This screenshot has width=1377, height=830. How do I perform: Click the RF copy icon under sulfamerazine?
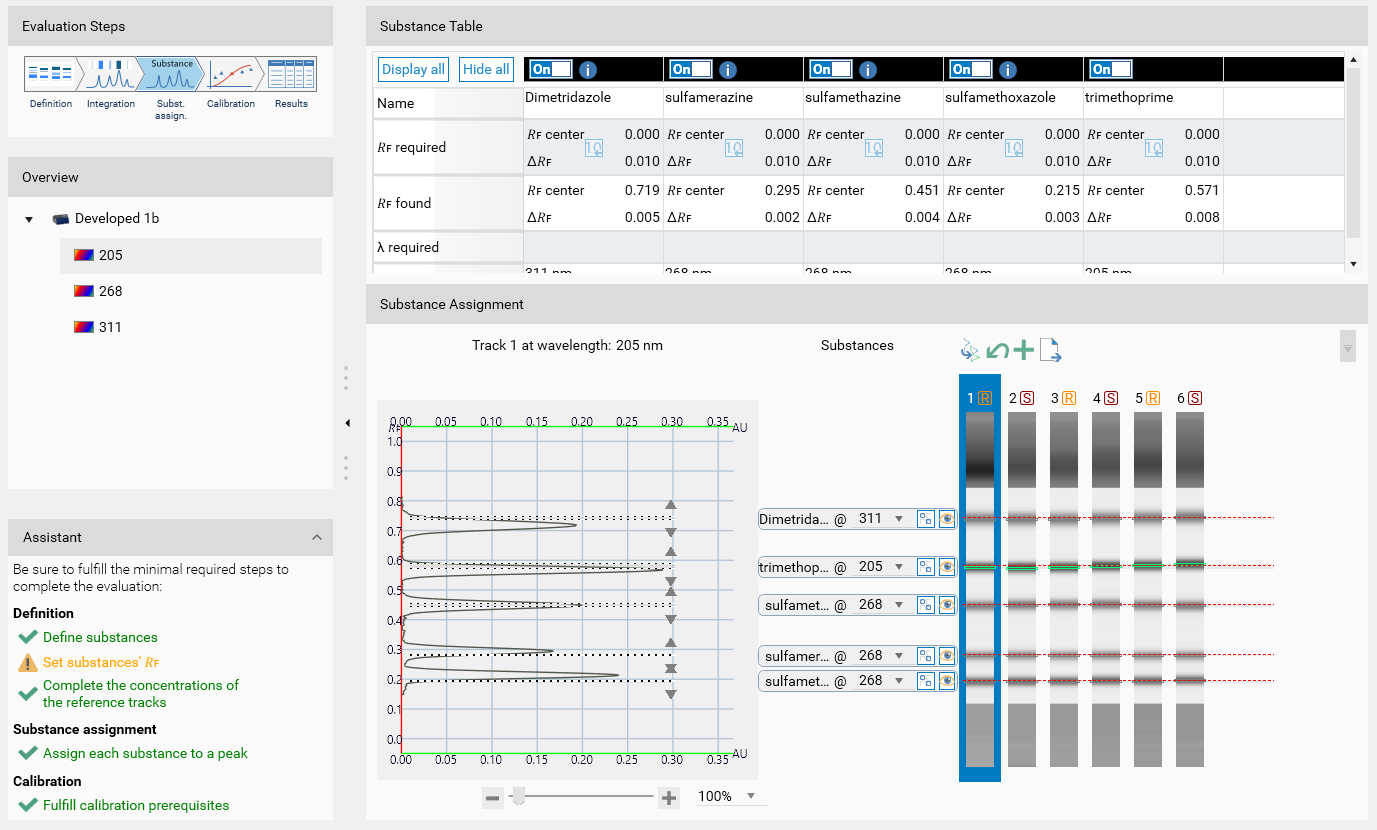pos(733,148)
